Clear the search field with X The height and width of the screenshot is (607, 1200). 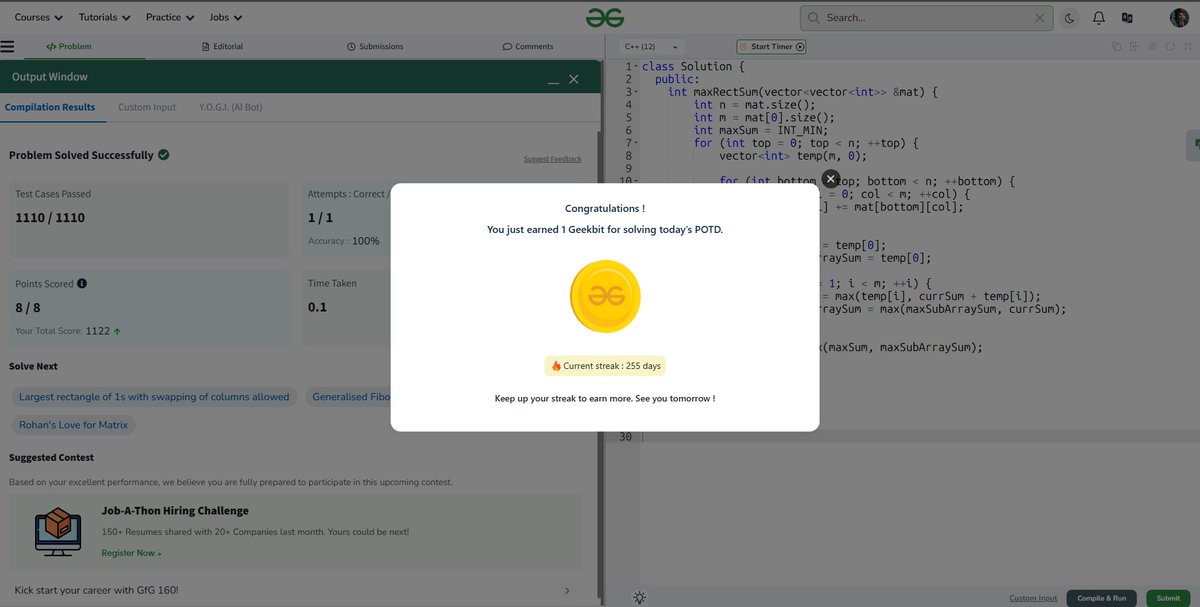pyautogui.click(x=1040, y=17)
